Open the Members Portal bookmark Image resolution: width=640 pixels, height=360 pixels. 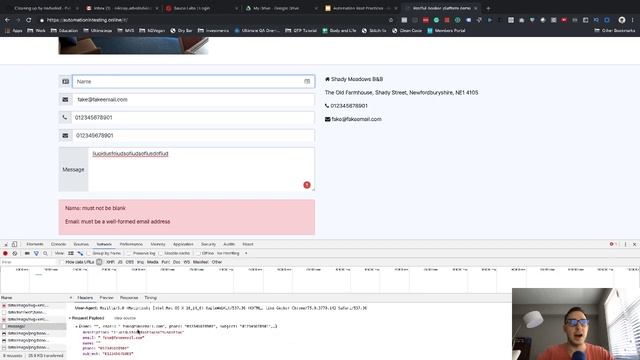446,31
